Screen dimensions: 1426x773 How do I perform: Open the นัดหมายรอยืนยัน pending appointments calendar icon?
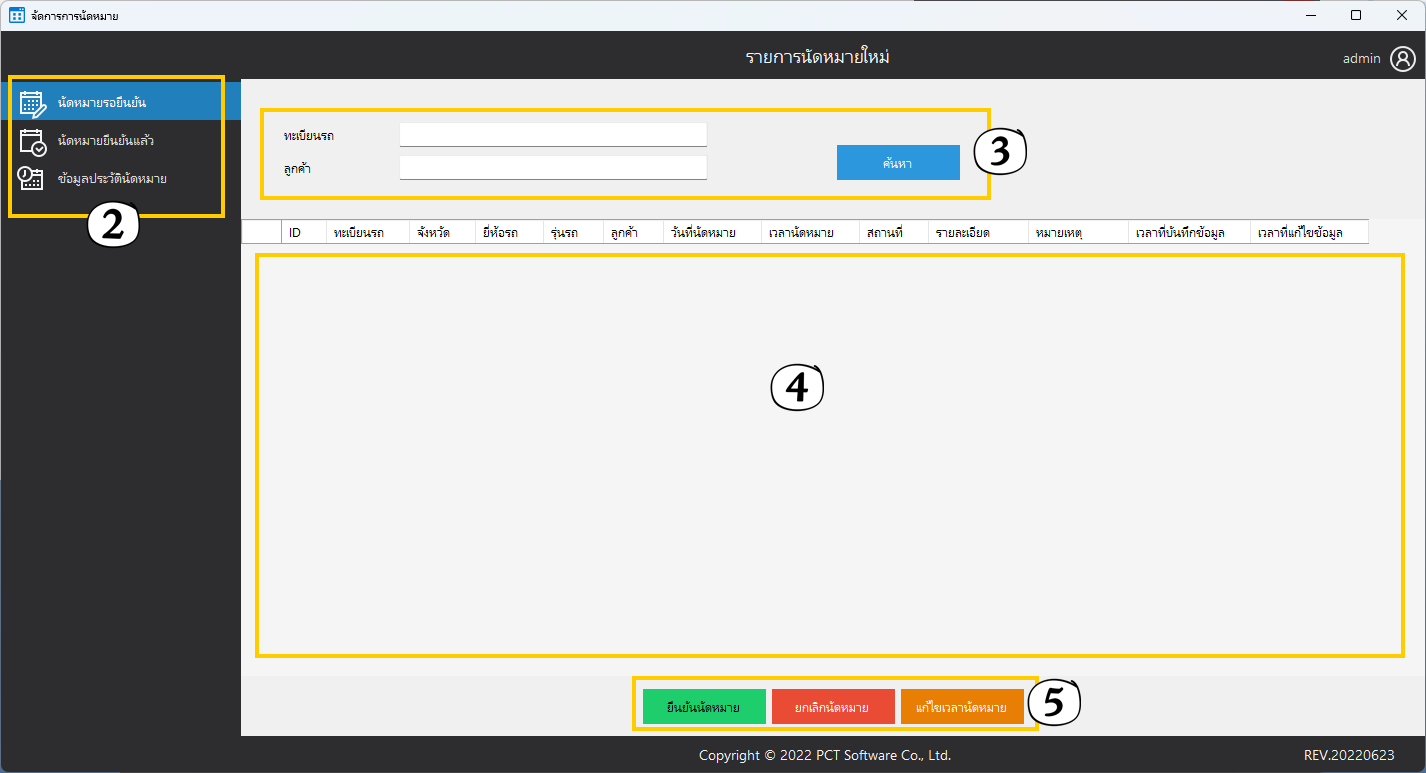coord(33,103)
